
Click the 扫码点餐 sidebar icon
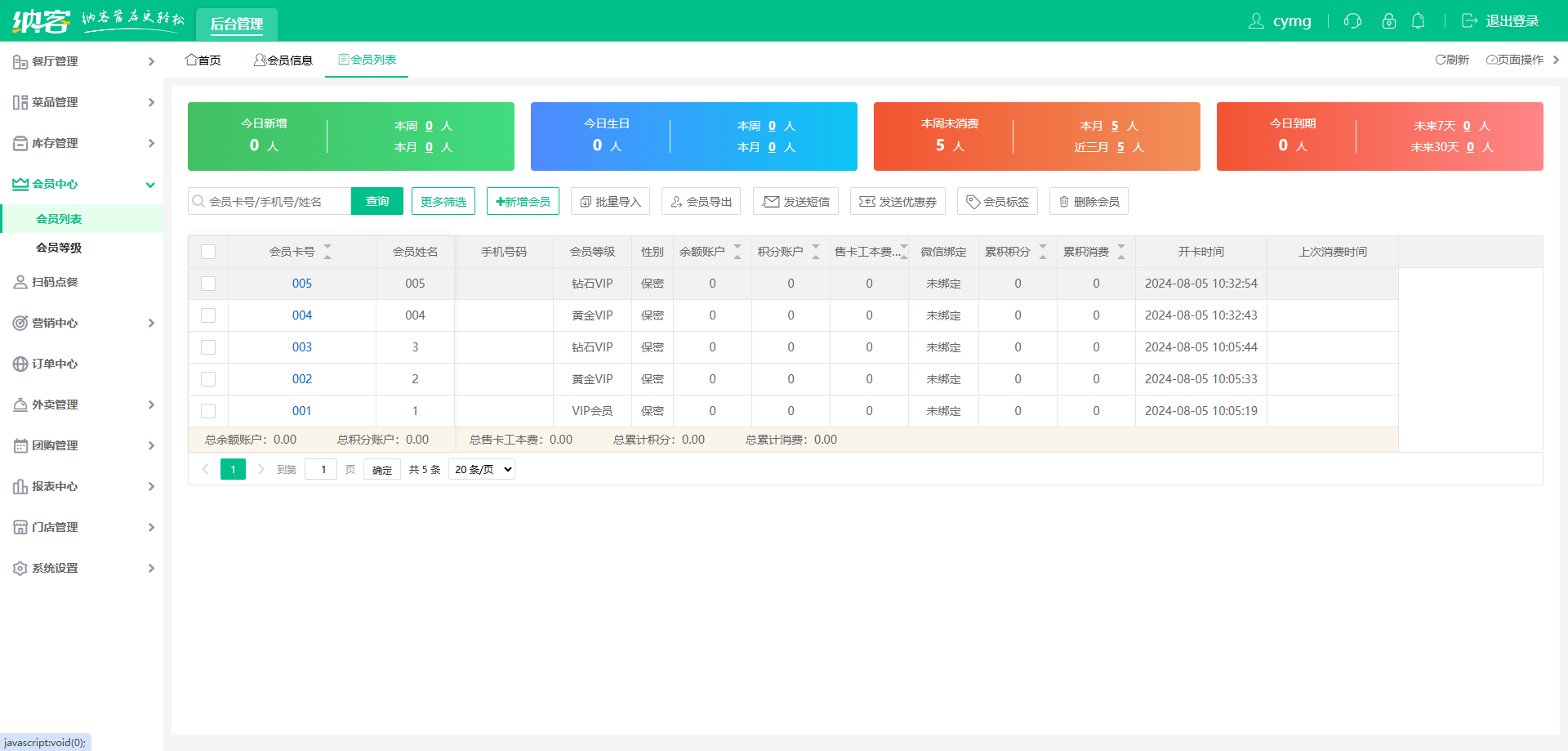point(20,282)
